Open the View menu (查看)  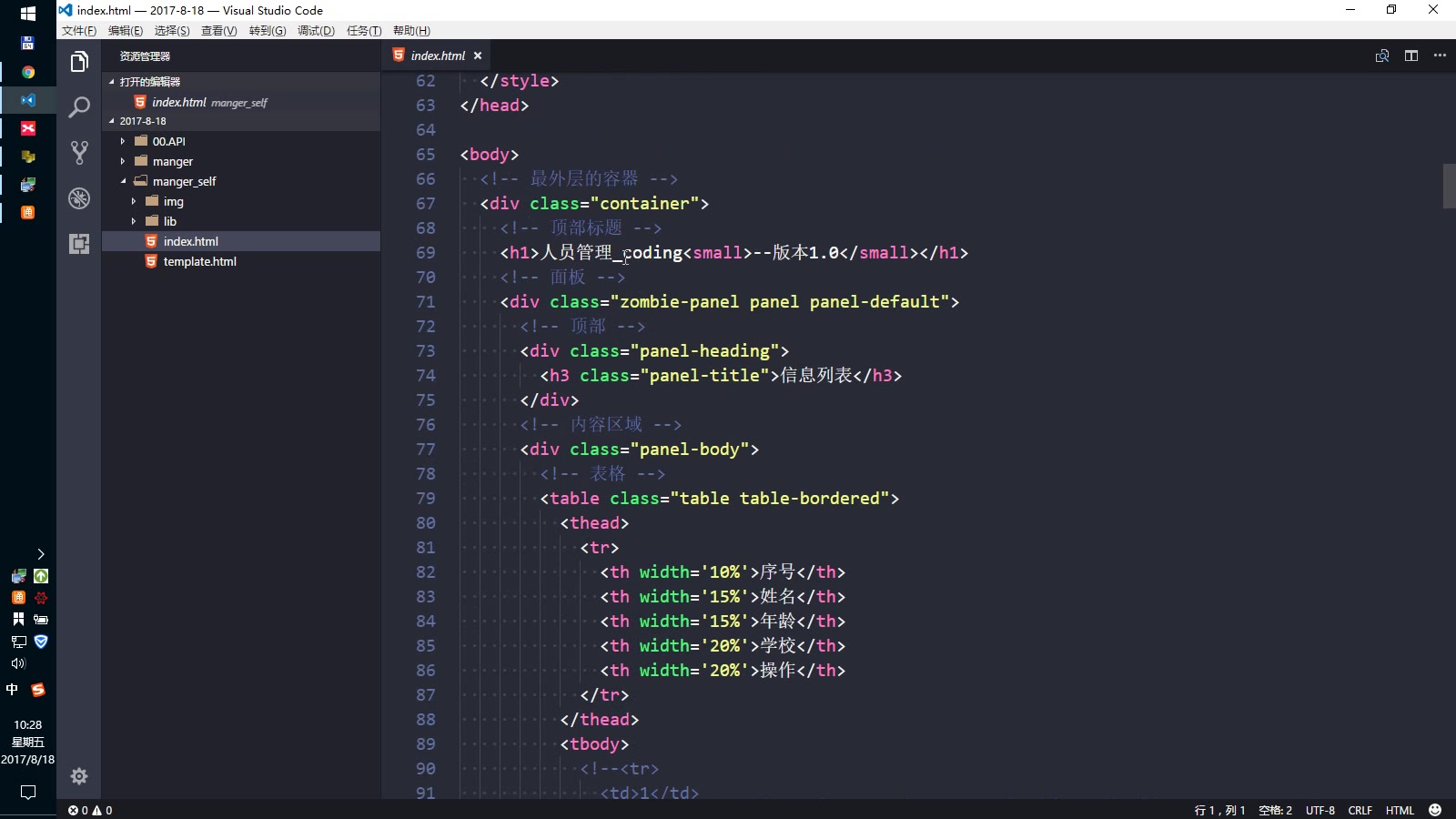pos(219,31)
